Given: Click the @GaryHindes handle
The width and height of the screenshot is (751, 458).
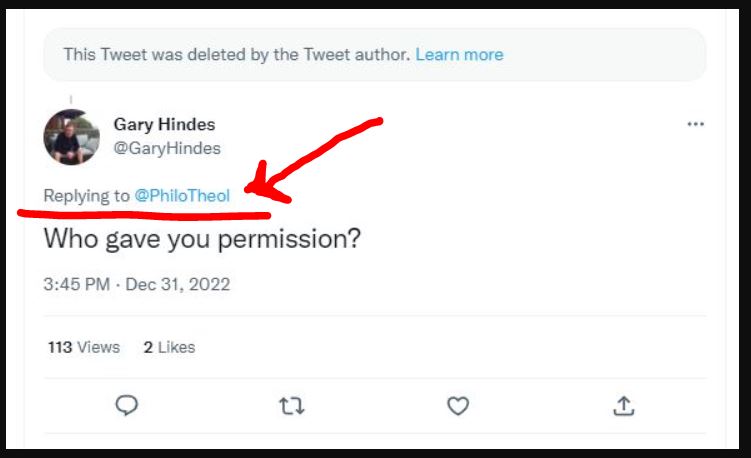Looking at the screenshot, I should click(x=167, y=148).
